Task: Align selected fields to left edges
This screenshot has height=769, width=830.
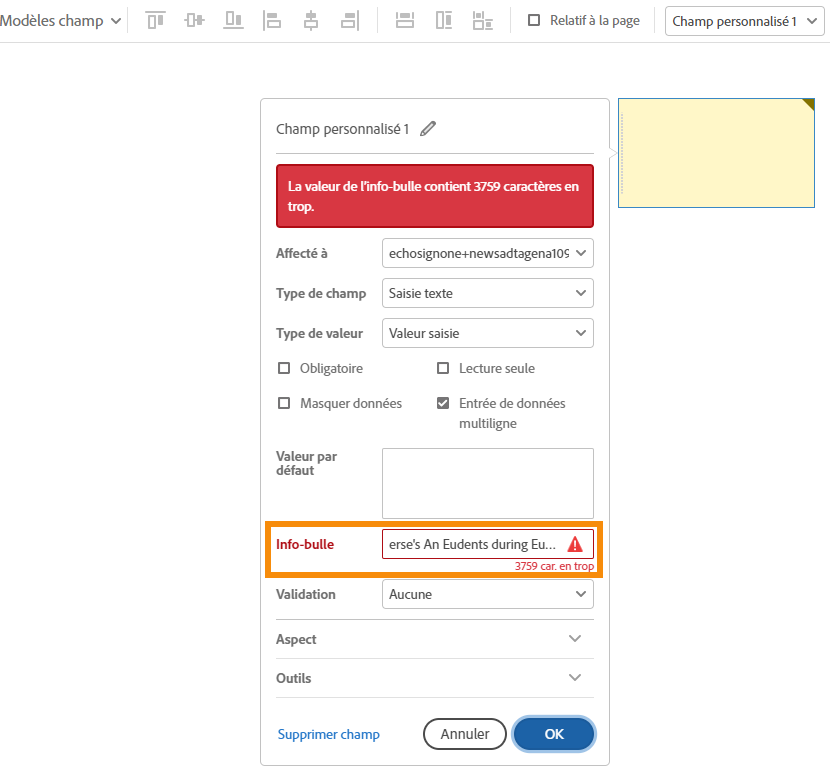Action: pos(272,21)
